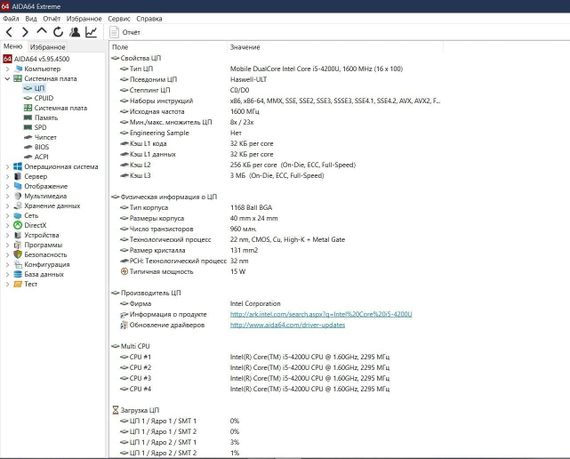The height and width of the screenshot is (459, 570).
Task: Expand the Компьютер tree node
Action: [7, 69]
